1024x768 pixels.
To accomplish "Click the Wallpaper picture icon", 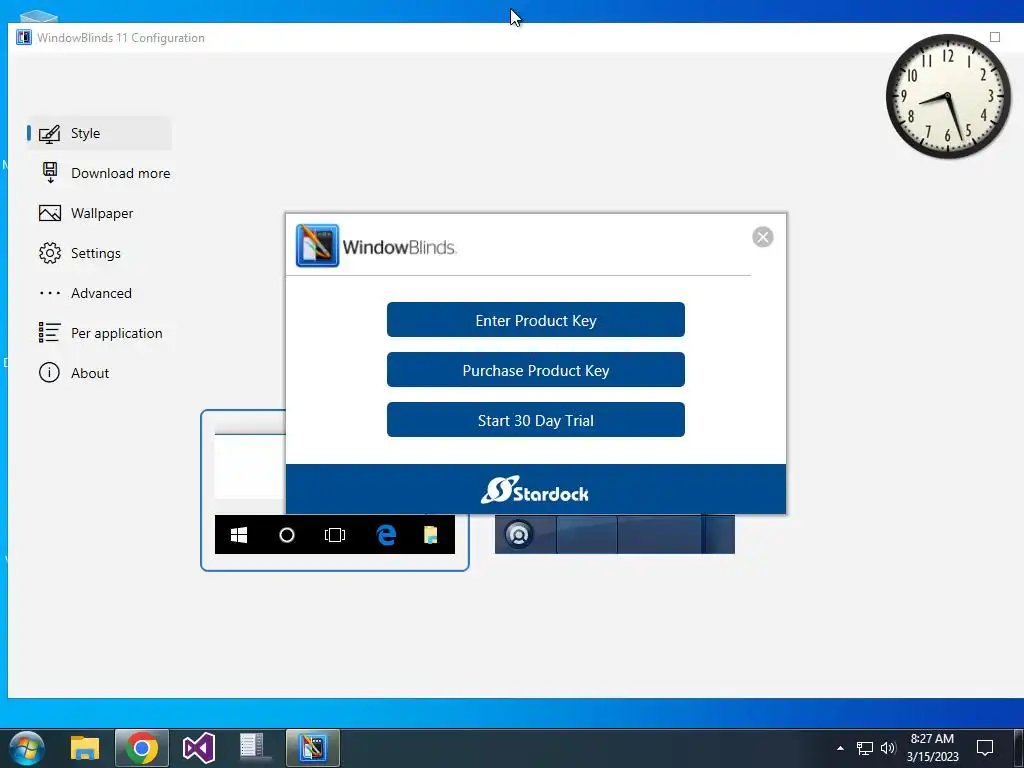I will coord(50,214).
